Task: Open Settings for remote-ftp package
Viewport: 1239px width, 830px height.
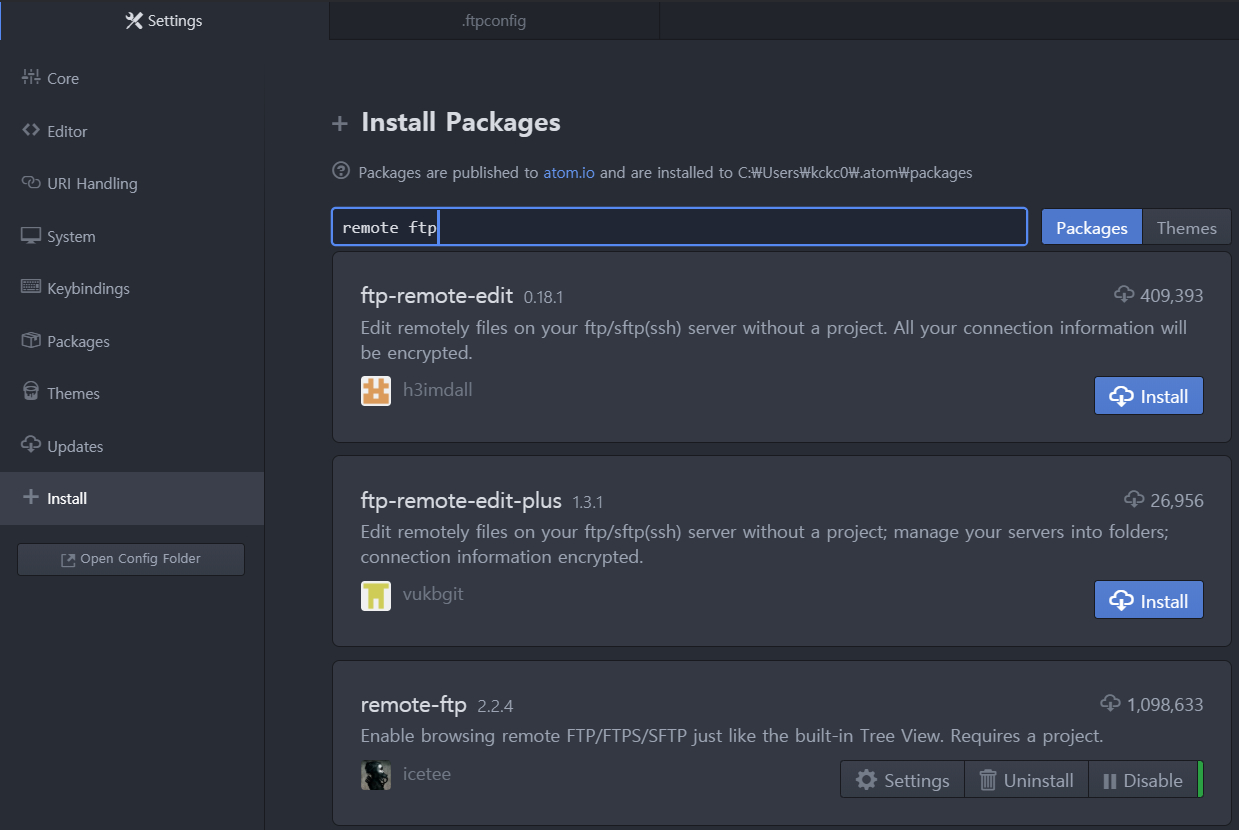Action: 903,780
